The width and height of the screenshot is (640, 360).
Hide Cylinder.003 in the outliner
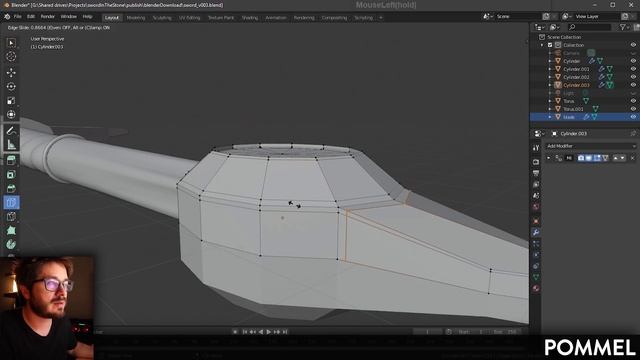point(633,85)
